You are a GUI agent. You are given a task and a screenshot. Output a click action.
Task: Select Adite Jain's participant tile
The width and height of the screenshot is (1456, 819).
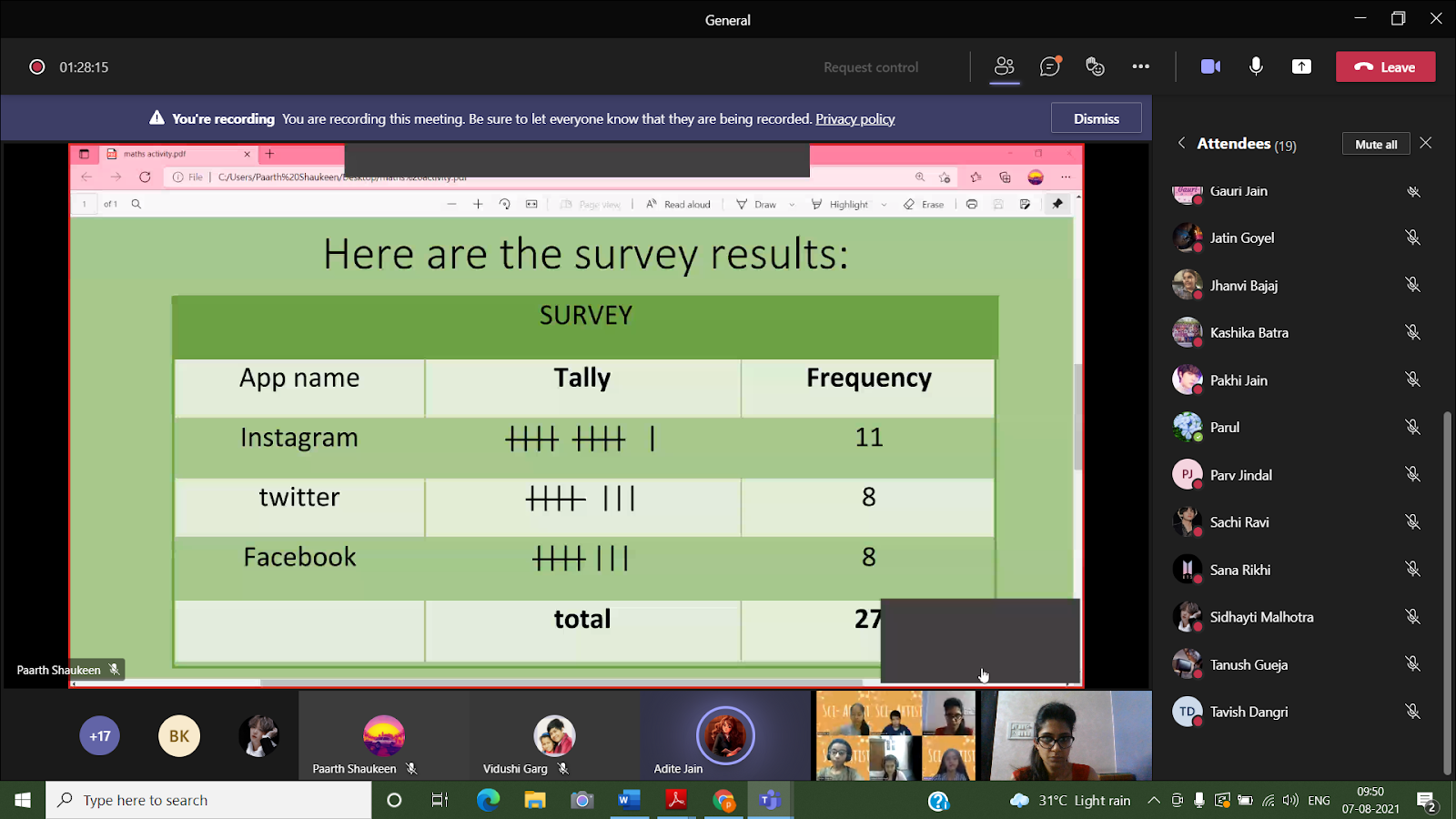click(x=725, y=736)
